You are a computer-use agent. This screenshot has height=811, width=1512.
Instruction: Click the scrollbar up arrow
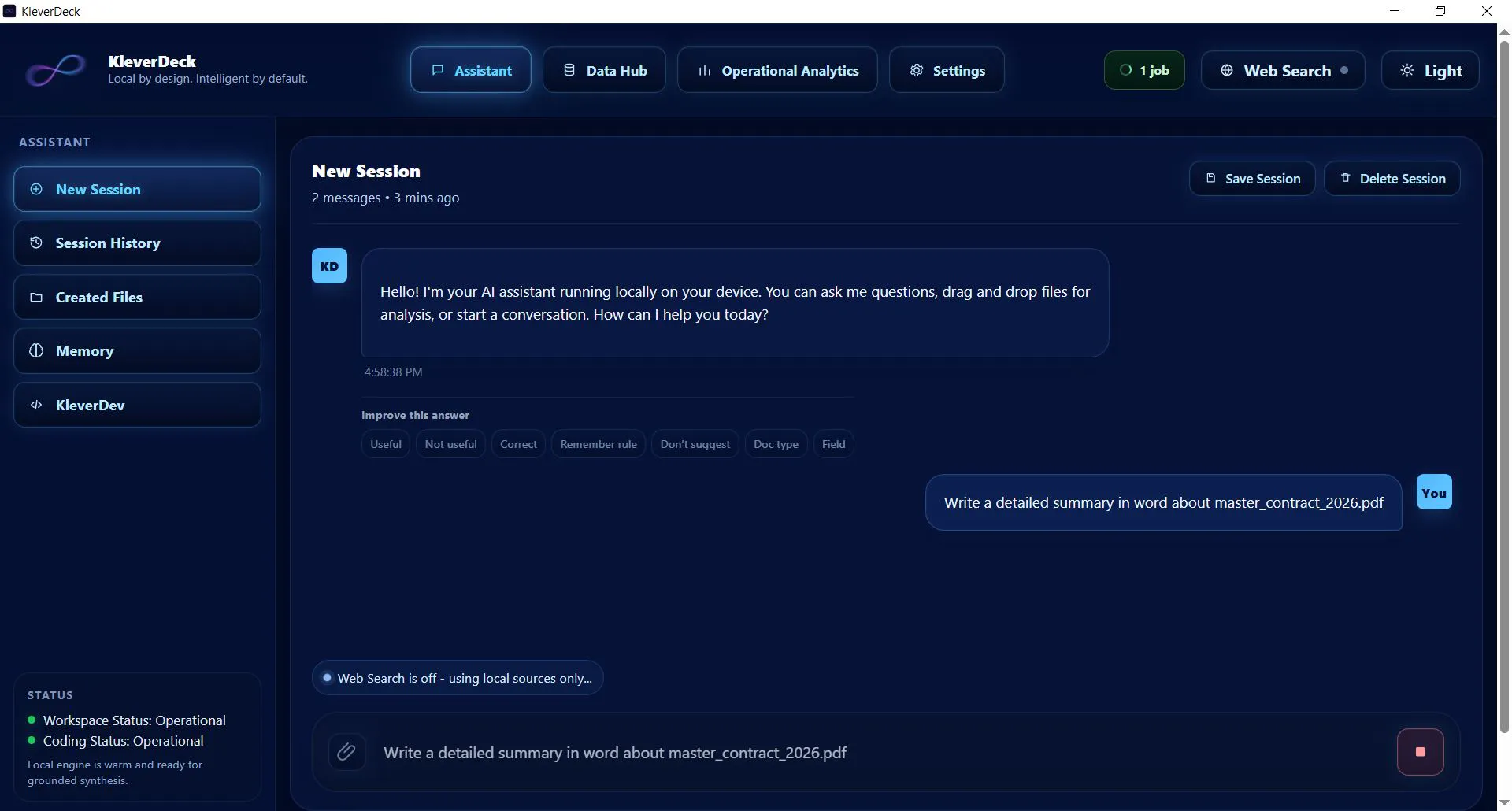[x=1504, y=31]
